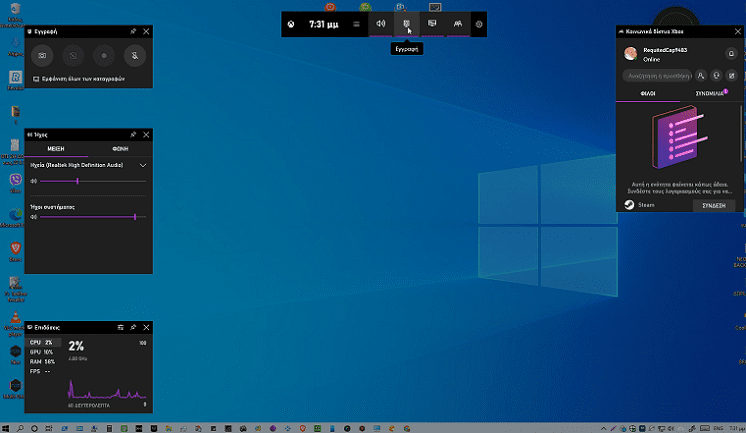This screenshot has height=433, width=746.
Task: Select the CPU metric row
Action: point(43,343)
